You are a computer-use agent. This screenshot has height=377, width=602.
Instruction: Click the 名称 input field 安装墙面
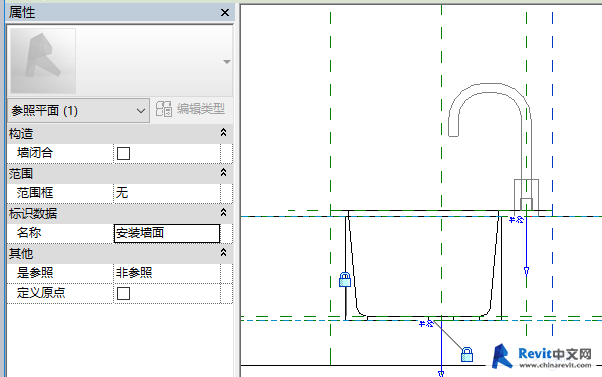coord(167,233)
